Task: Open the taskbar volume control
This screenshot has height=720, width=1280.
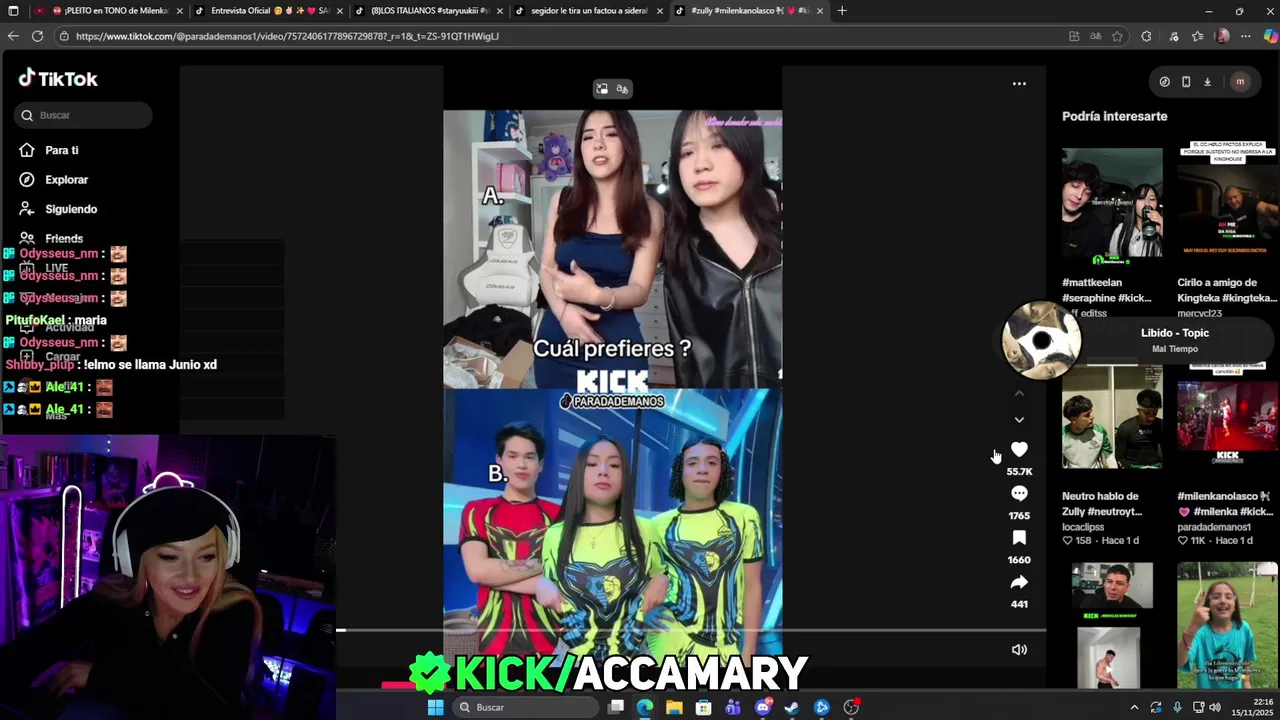Action: [1215, 707]
